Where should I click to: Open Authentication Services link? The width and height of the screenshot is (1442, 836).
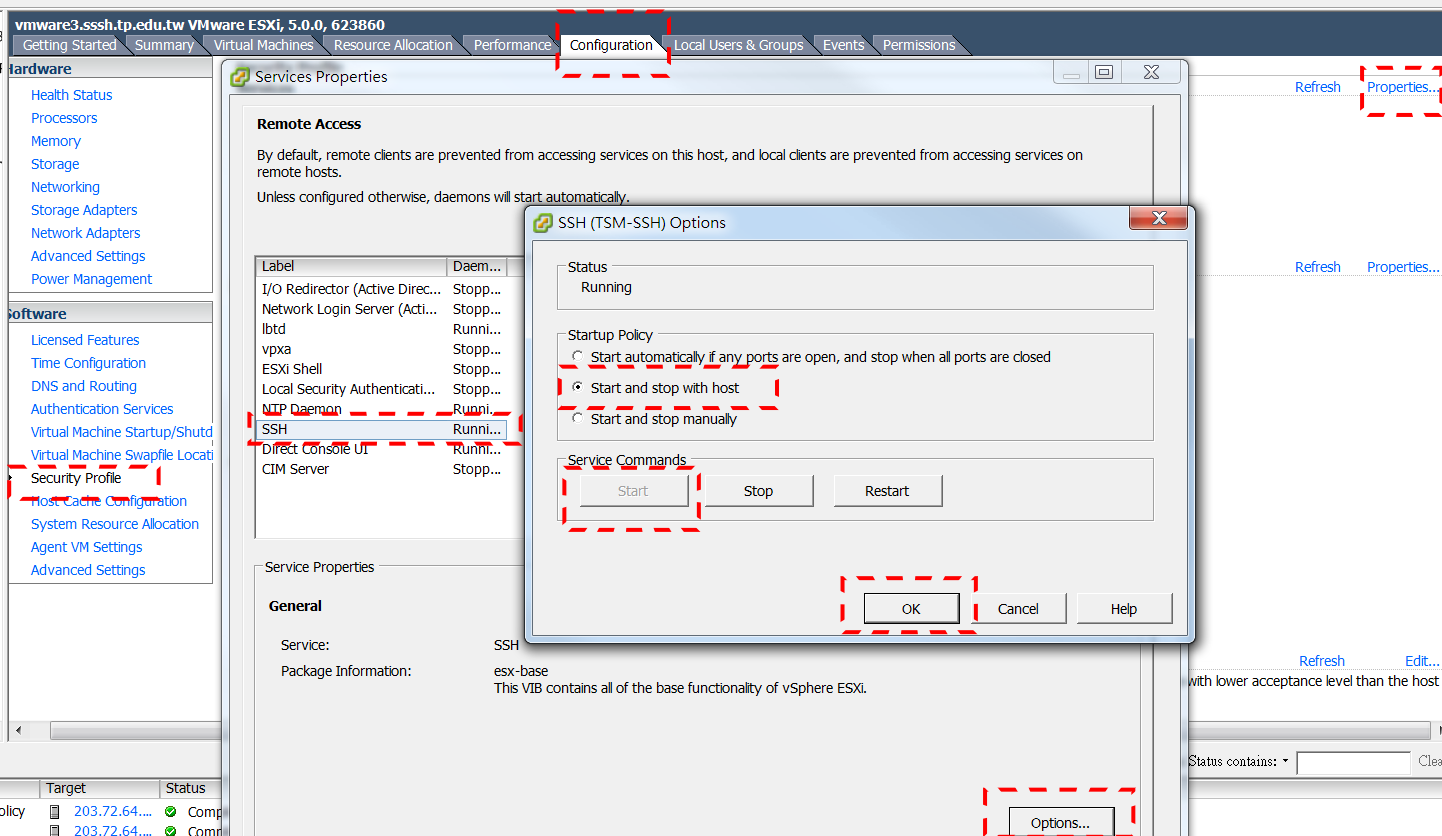(102, 409)
